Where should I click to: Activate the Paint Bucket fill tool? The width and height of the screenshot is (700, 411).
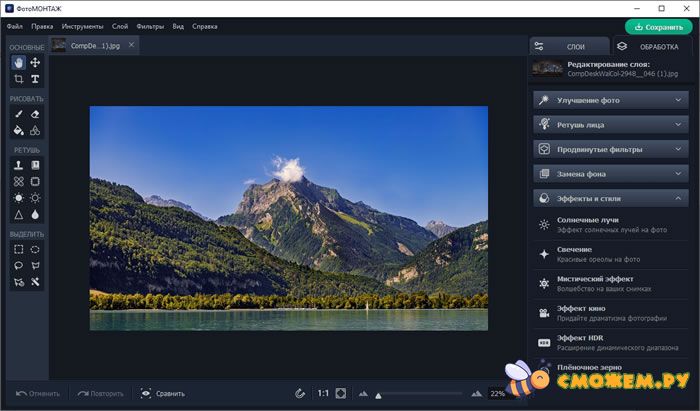[19, 131]
